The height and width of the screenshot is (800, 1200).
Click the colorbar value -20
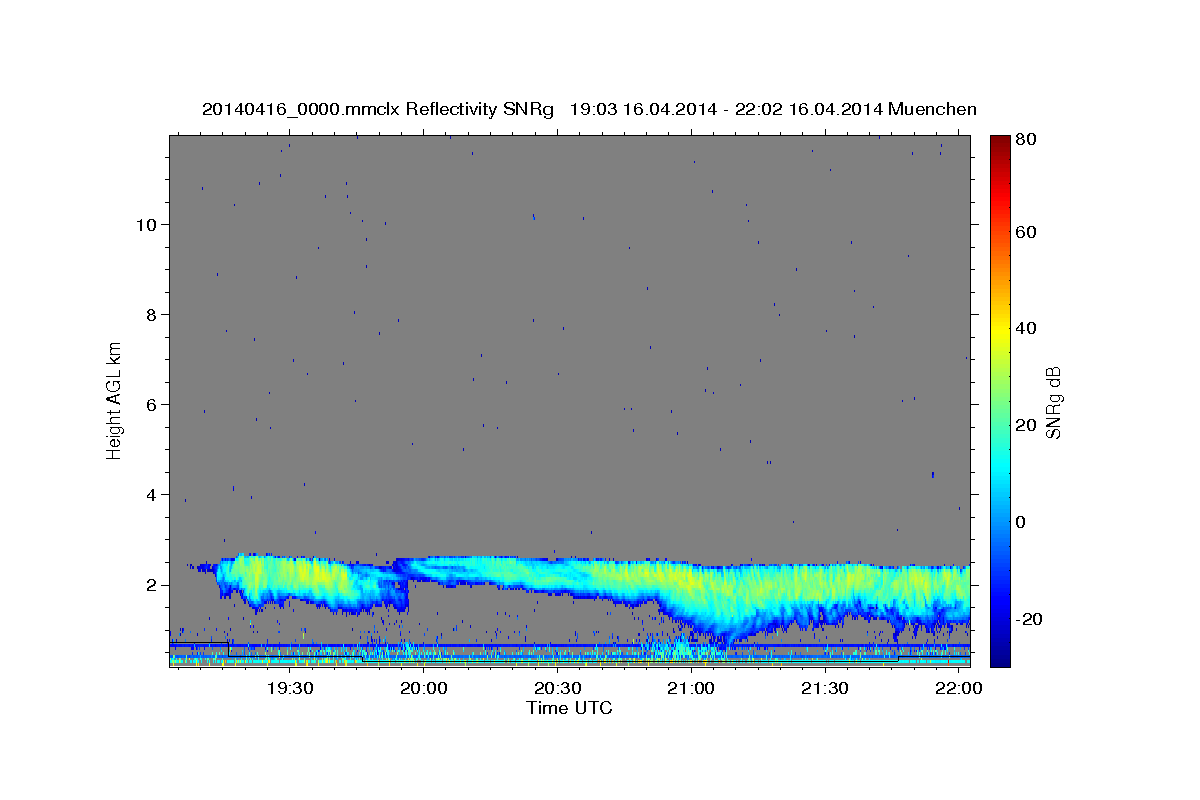coord(1028,619)
